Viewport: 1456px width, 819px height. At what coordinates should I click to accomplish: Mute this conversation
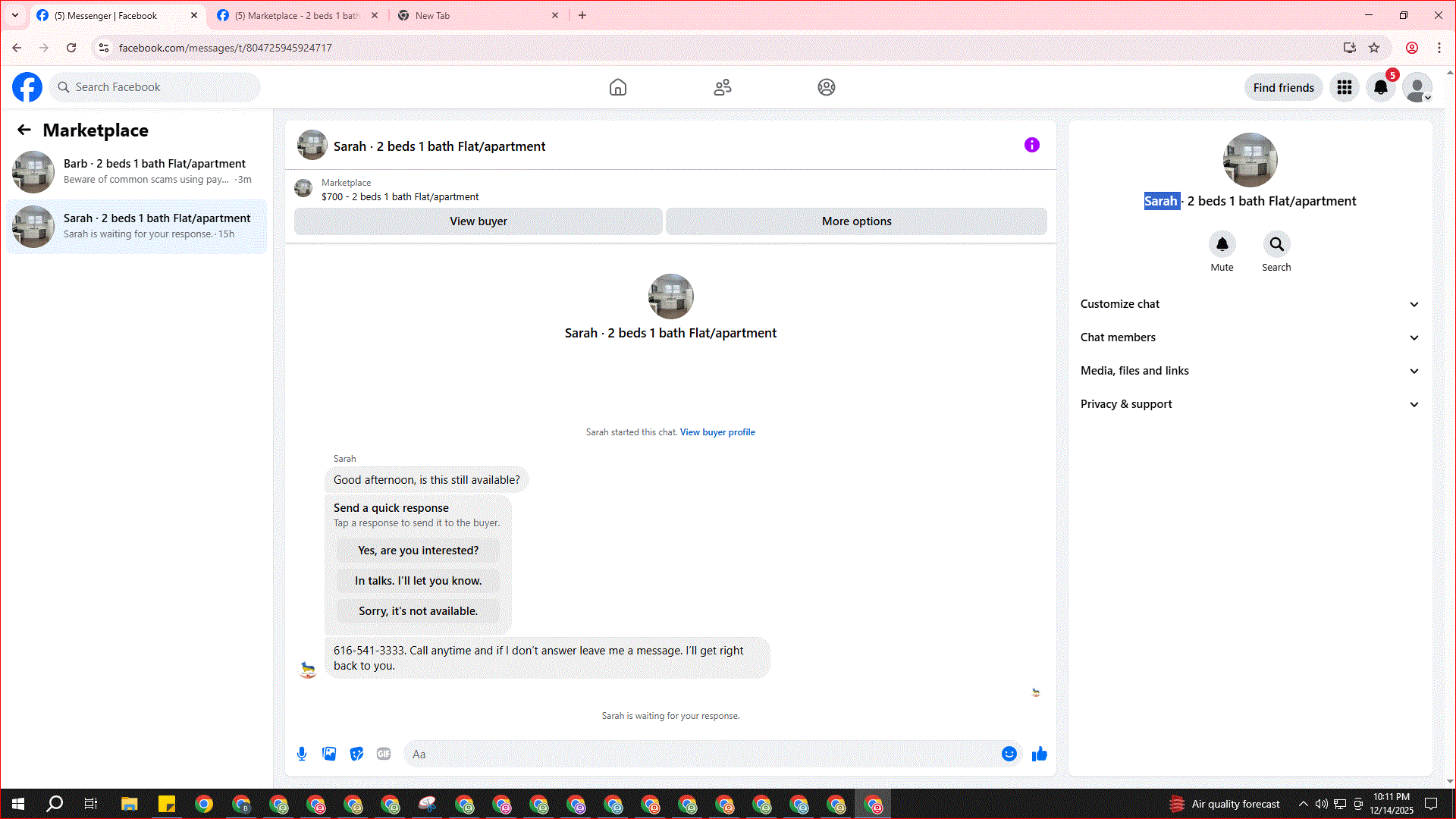[1222, 244]
